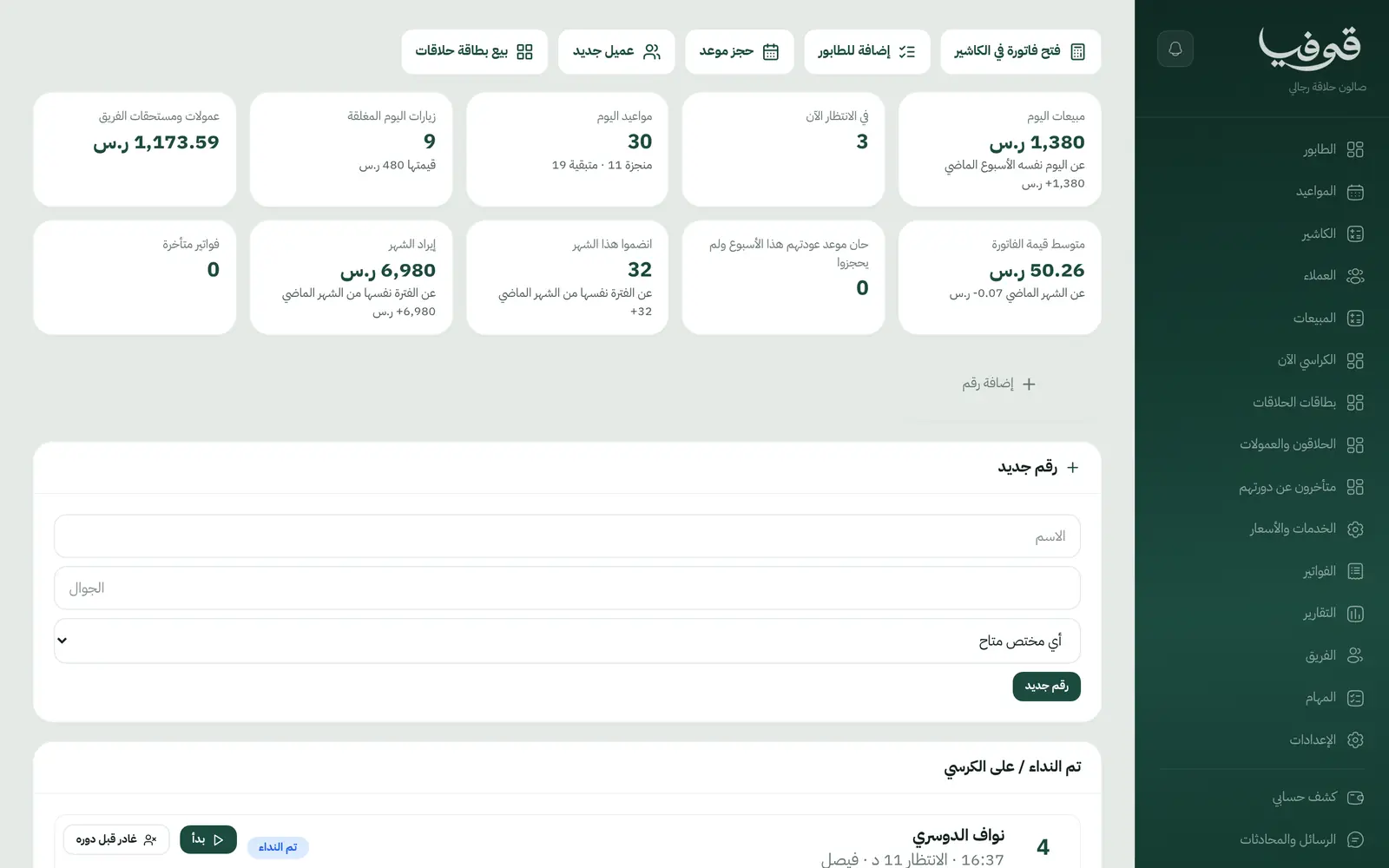Viewport: 1389px width, 868px height.
Task: Click عميل جديد button
Action: click(616, 51)
